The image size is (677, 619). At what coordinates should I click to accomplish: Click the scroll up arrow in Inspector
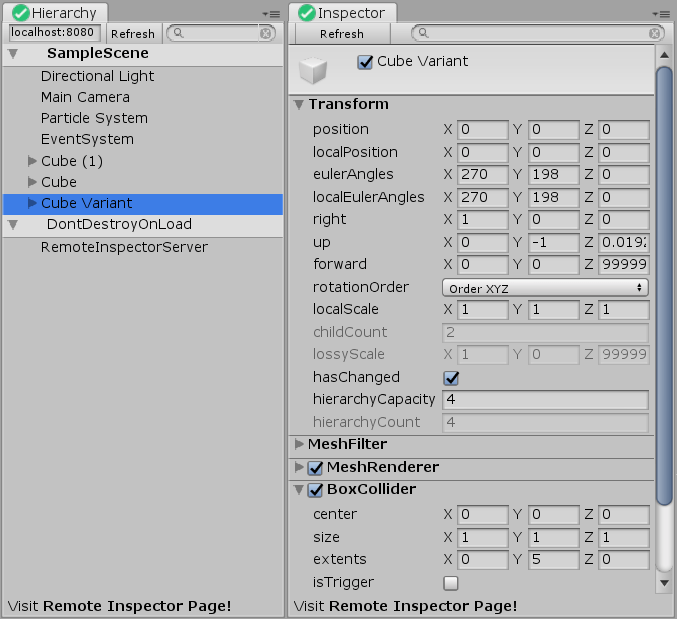664,55
